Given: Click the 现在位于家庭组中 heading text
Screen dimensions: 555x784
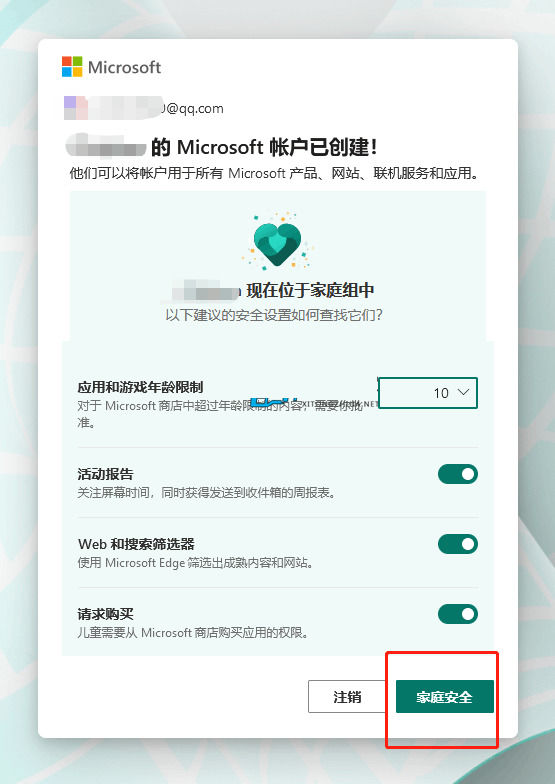Looking at the screenshot, I should 310,290.
